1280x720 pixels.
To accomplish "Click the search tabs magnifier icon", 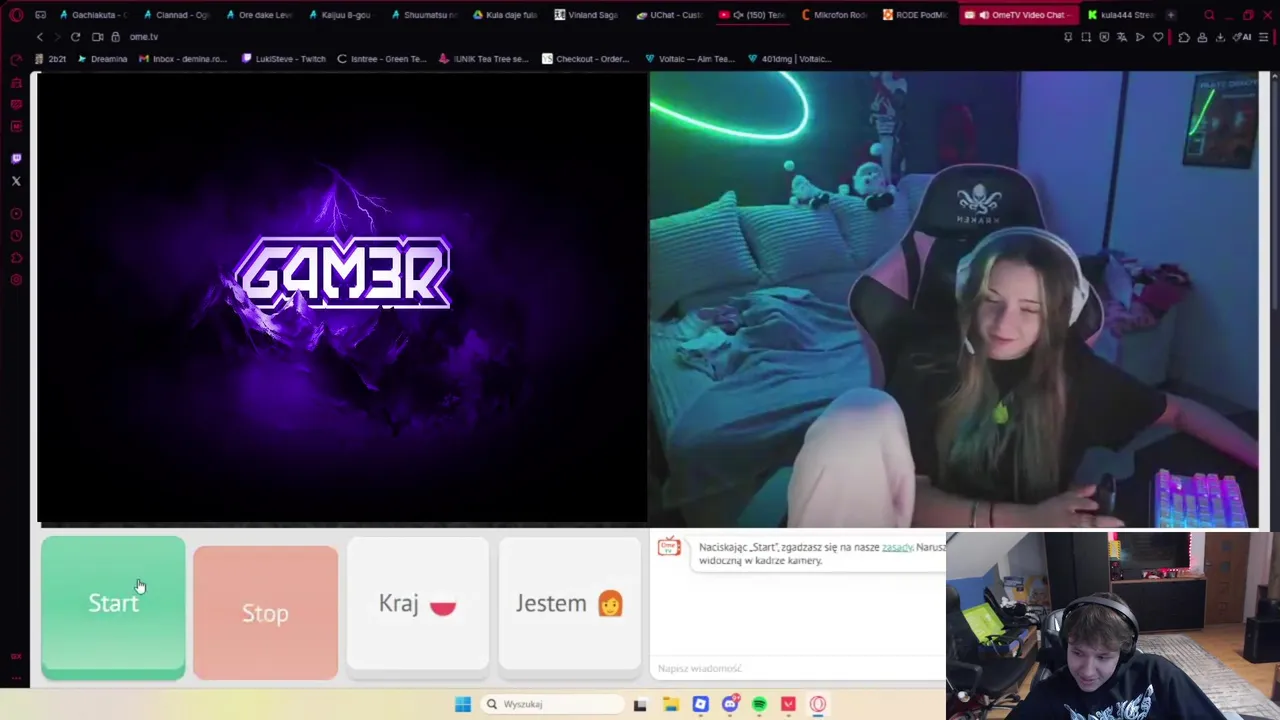I will tap(1209, 15).
